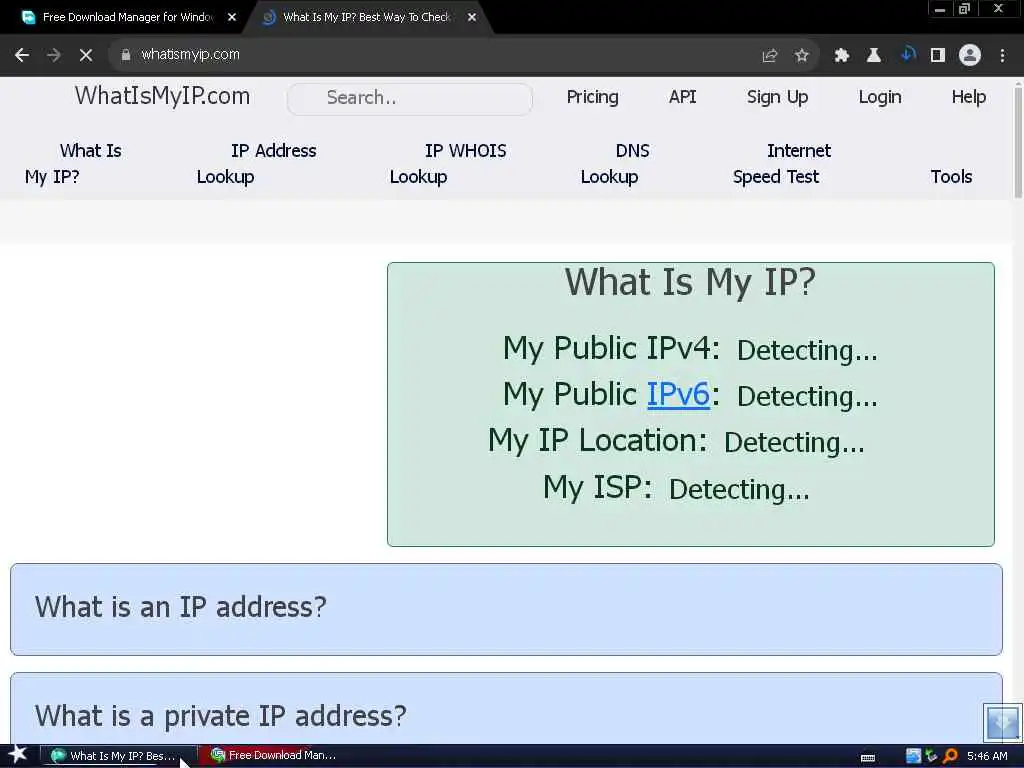1024x768 pixels.
Task: Stop the page from loading
Action: (x=86, y=55)
